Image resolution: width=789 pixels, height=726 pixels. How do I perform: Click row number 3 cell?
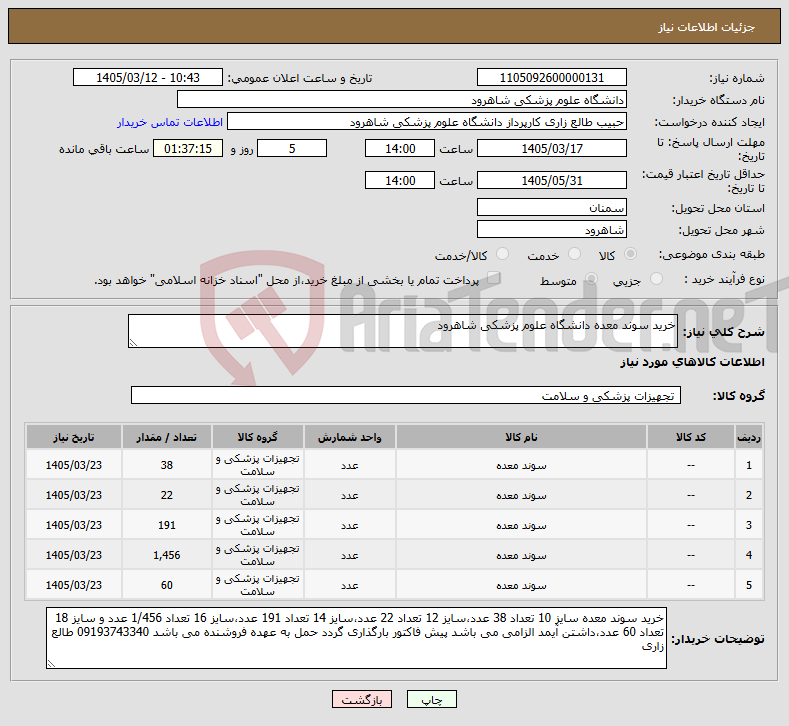pos(749,525)
